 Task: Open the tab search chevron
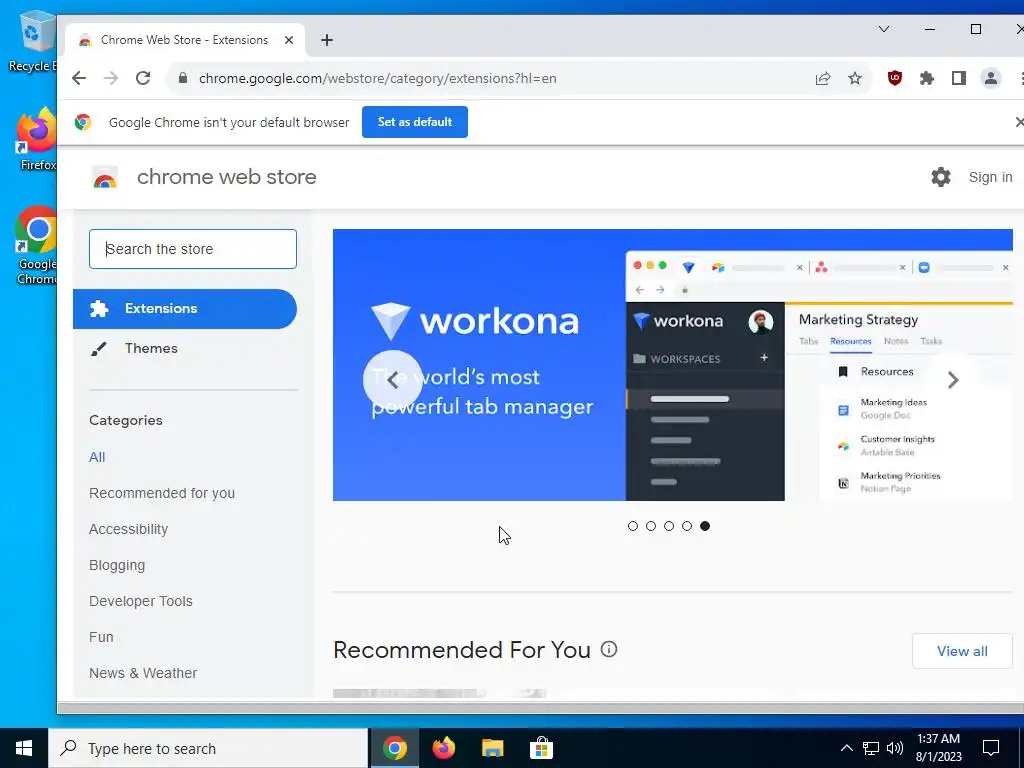[884, 29]
